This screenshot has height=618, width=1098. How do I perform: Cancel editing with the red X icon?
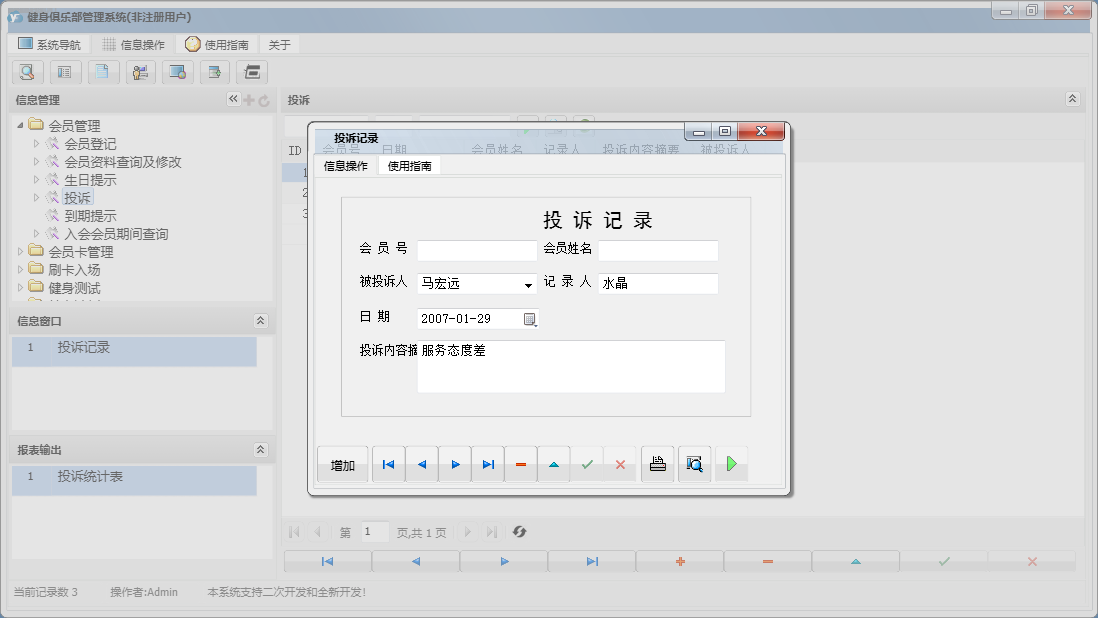(x=620, y=464)
